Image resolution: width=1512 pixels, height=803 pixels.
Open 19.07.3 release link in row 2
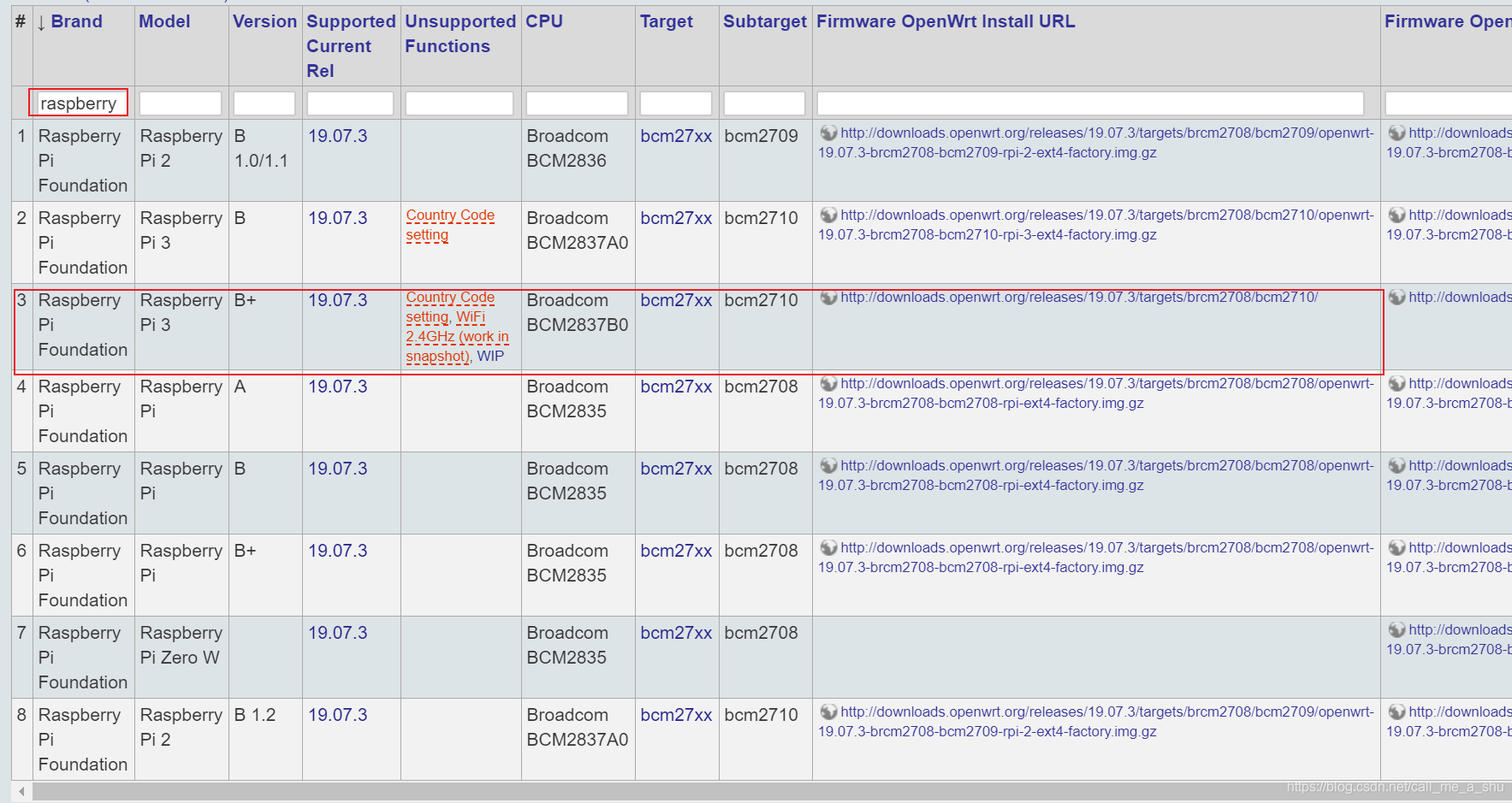tap(338, 218)
